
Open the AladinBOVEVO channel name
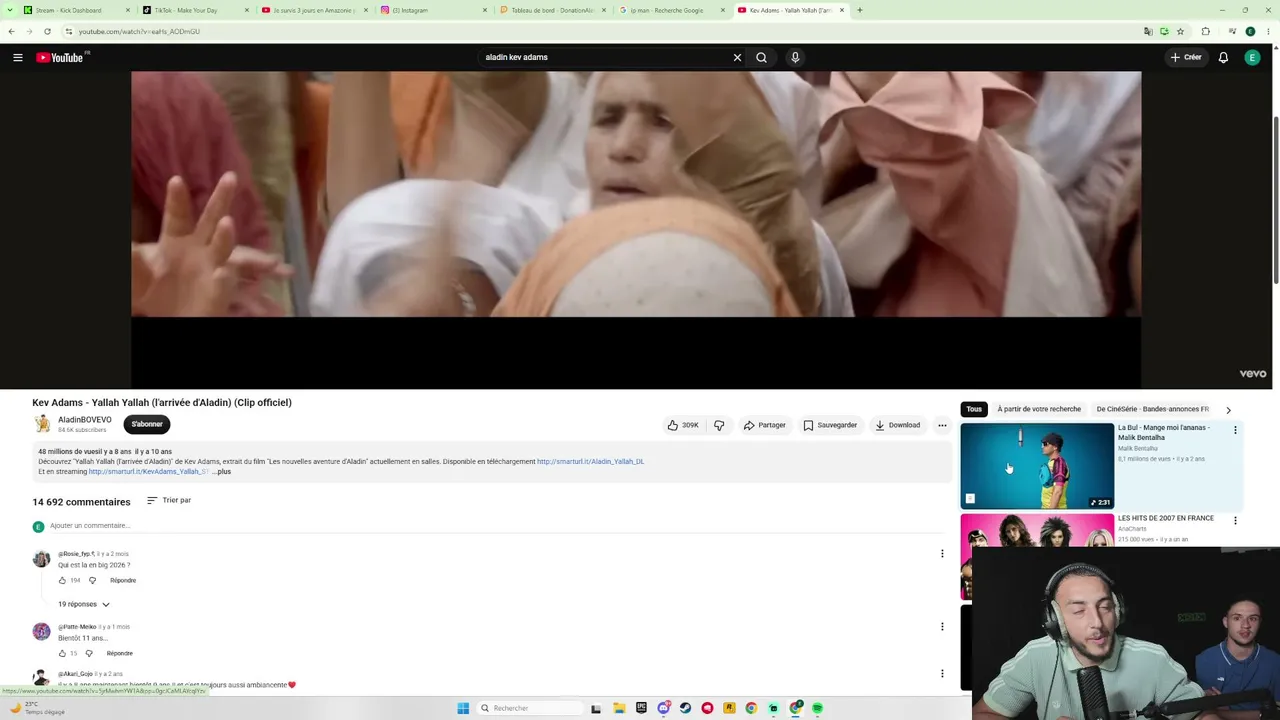[x=85, y=420]
